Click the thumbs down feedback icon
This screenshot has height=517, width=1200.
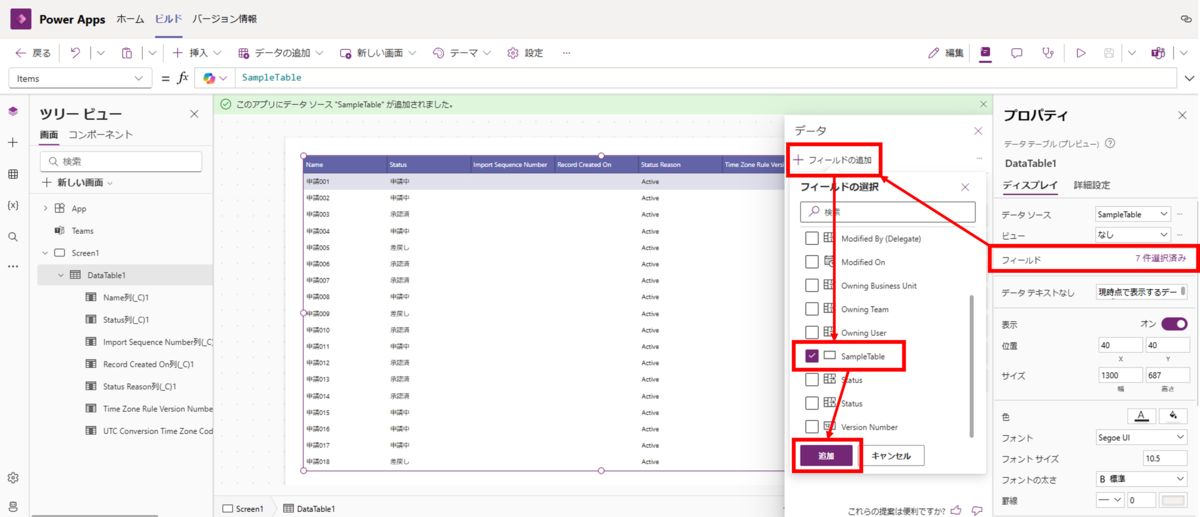(977, 510)
